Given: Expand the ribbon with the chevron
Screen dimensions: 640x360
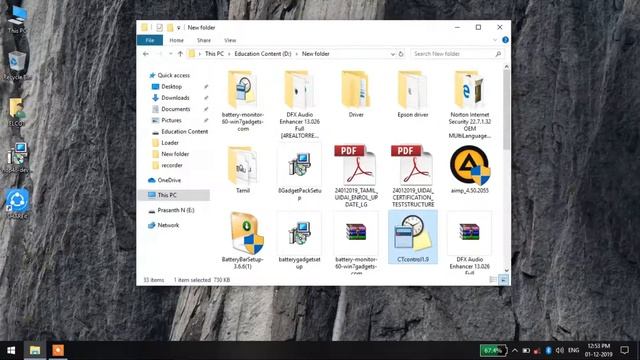Looking at the screenshot, I should [495, 40].
